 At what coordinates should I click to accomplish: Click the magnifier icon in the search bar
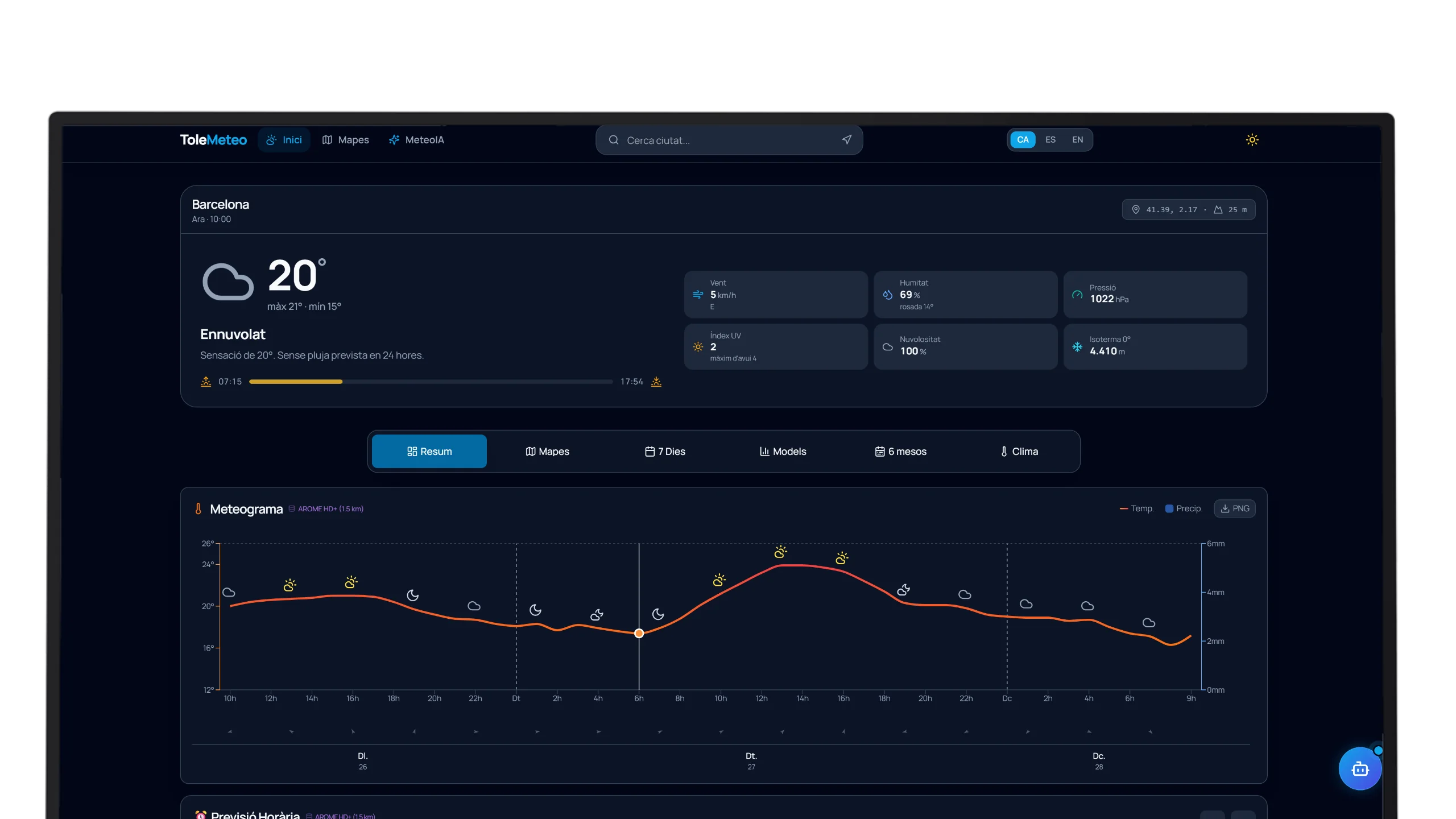coord(614,140)
